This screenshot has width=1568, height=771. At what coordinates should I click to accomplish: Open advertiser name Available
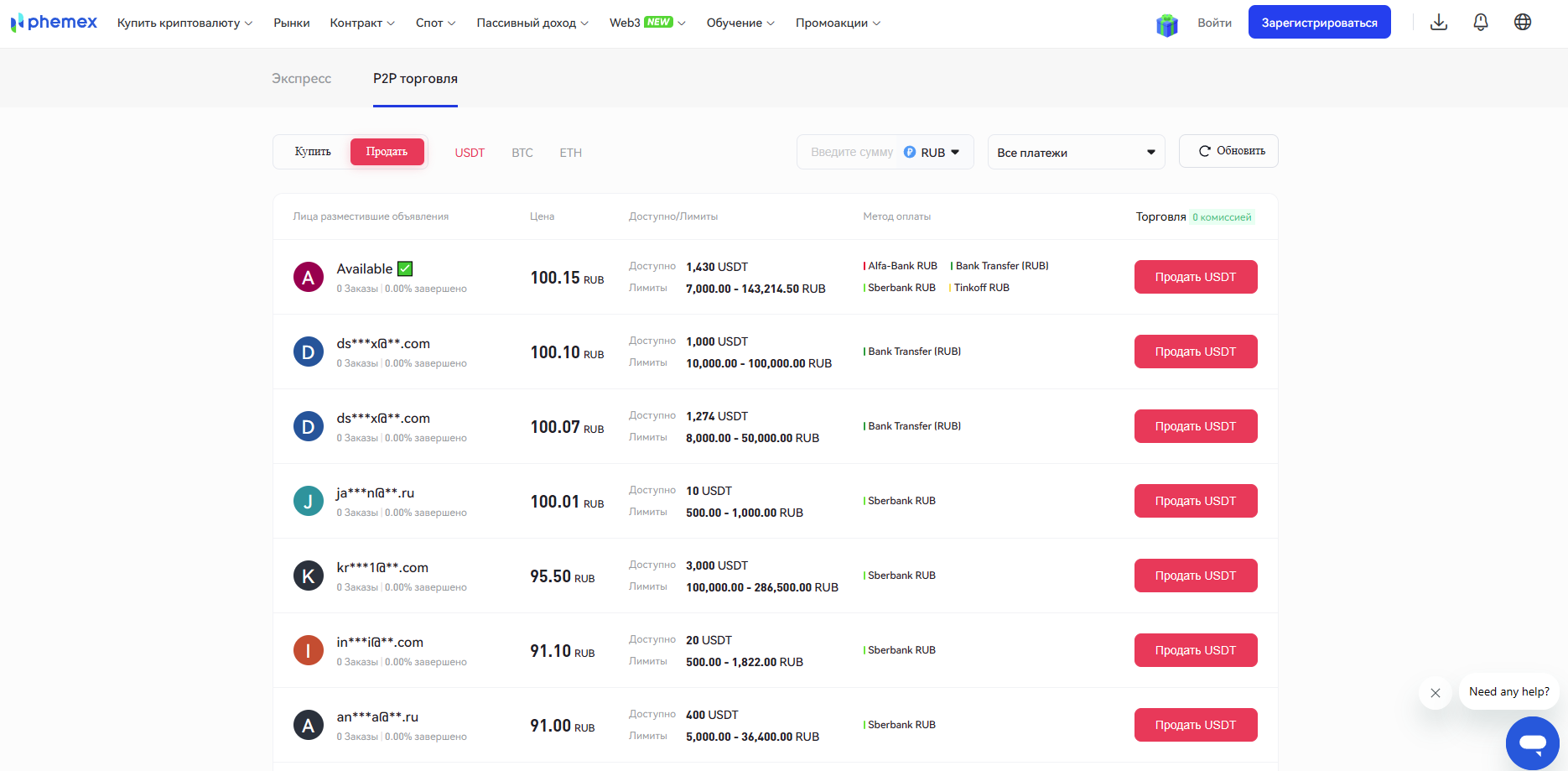(x=365, y=268)
